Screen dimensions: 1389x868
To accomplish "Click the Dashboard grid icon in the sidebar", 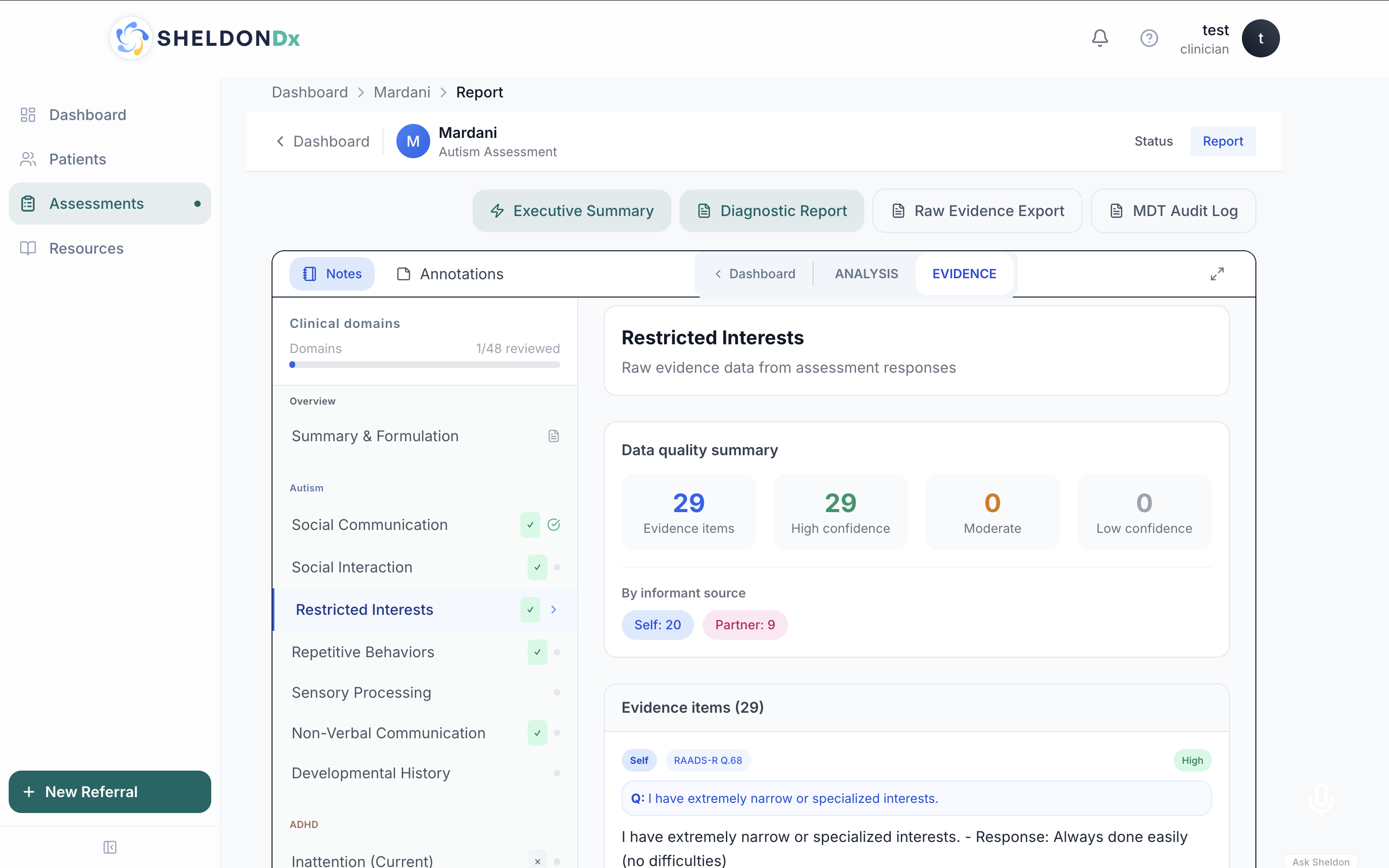I will [27, 115].
